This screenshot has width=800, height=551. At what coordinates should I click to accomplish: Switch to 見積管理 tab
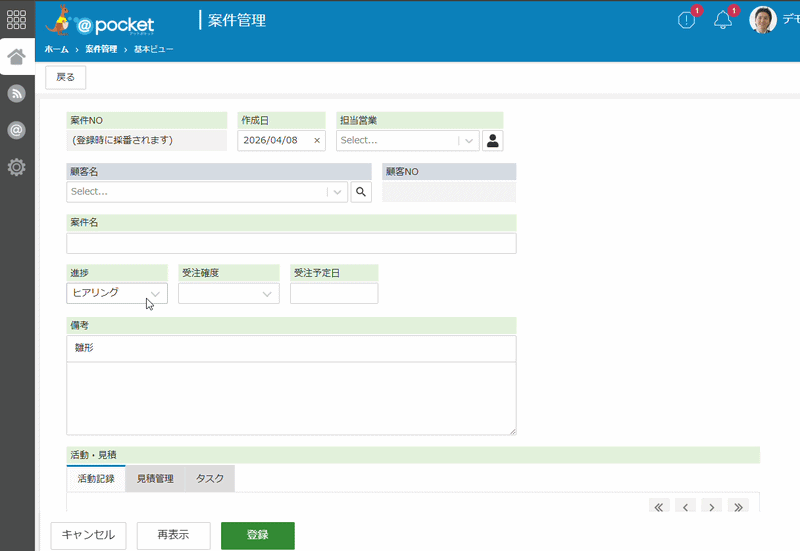[x=155, y=479]
